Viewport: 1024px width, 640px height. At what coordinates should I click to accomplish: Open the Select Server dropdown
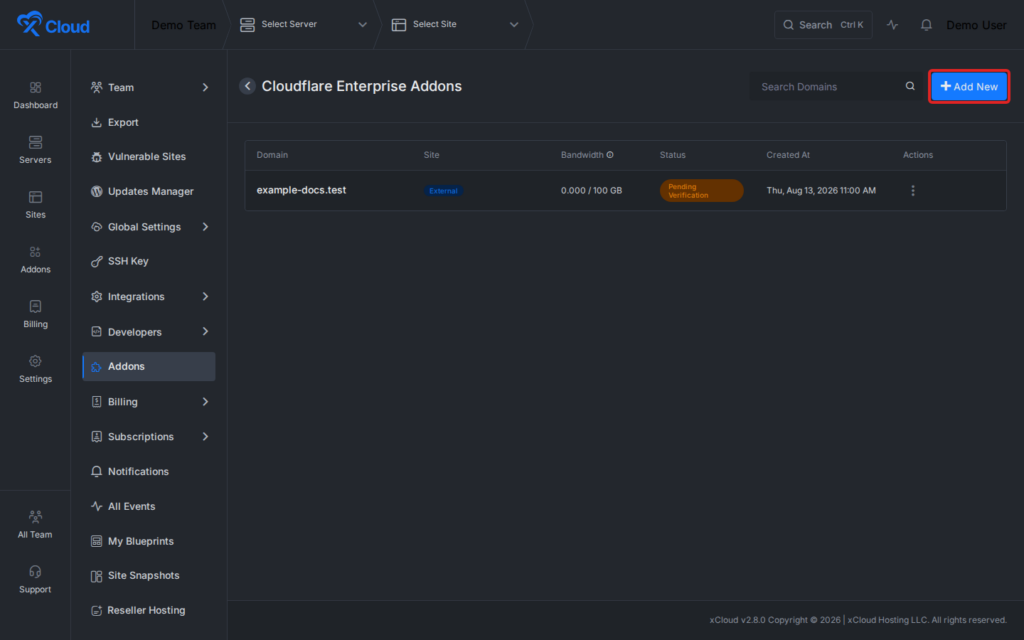pyautogui.click(x=303, y=25)
